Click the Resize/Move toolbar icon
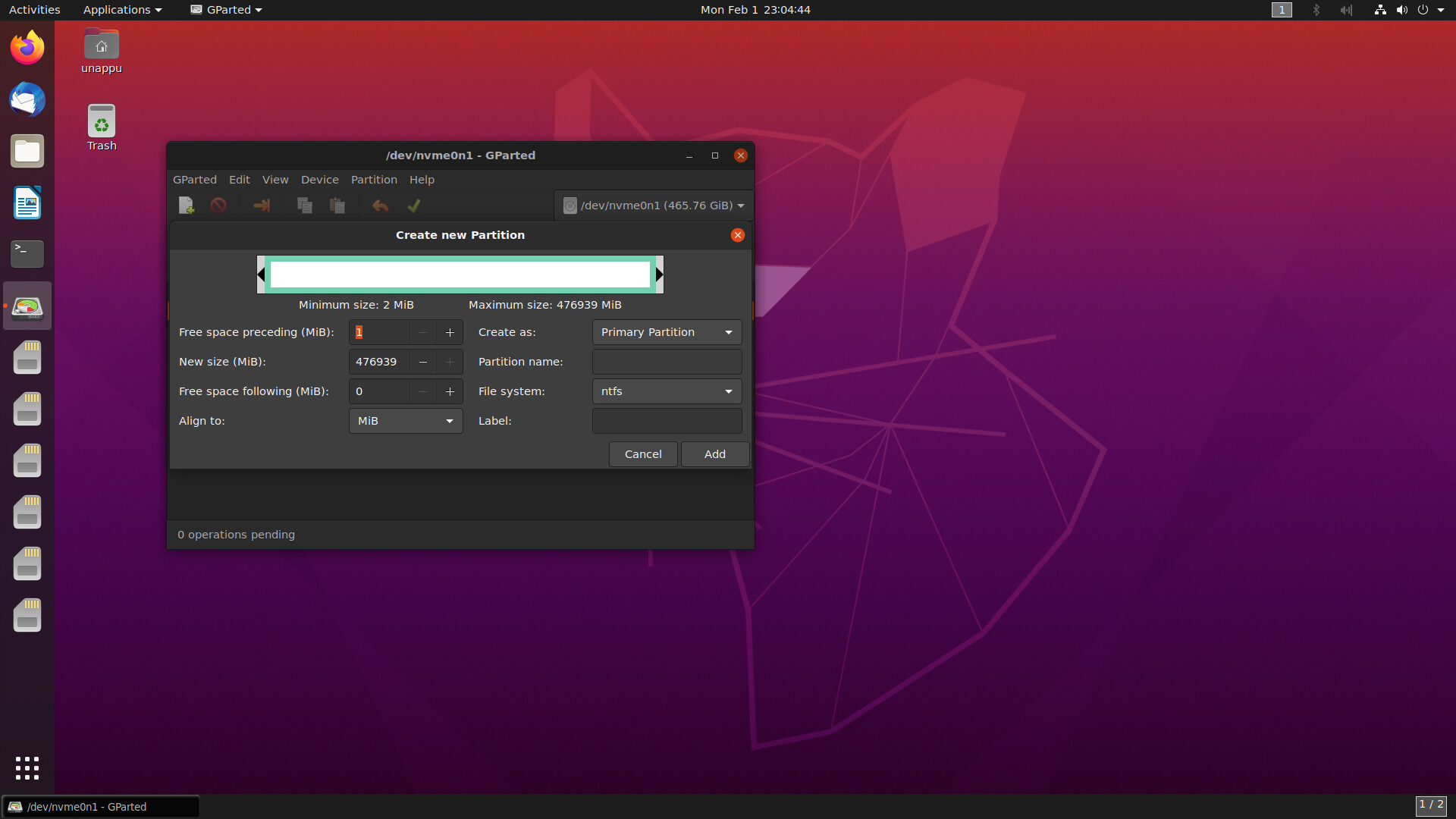 tap(262, 206)
